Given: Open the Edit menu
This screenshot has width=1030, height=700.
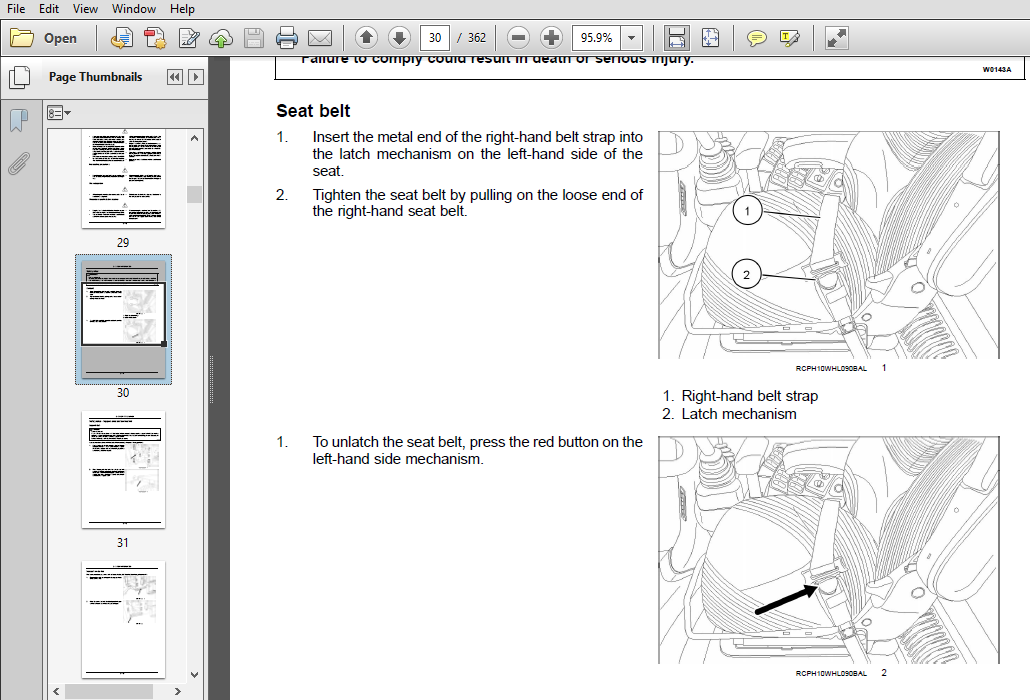Looking at the screenshot, I should tap(49, 9).
